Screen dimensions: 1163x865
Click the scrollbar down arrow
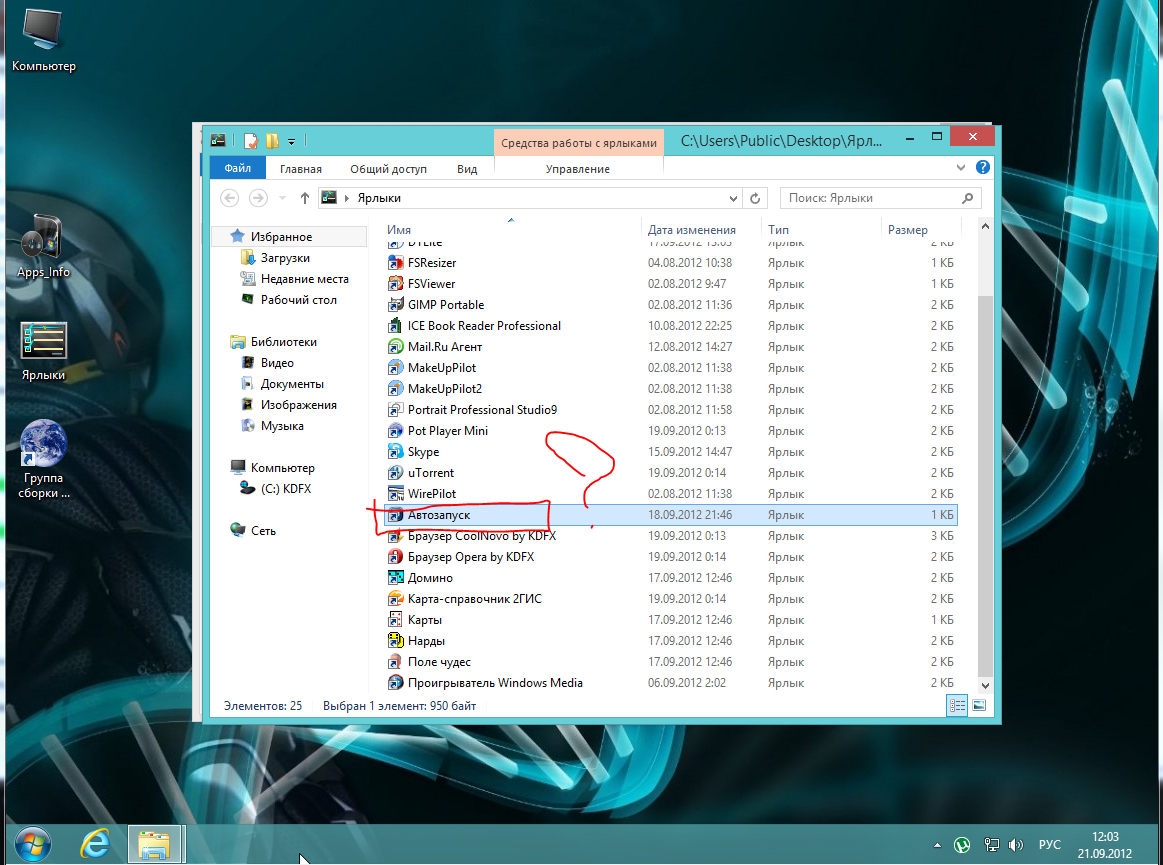(985, 685)
